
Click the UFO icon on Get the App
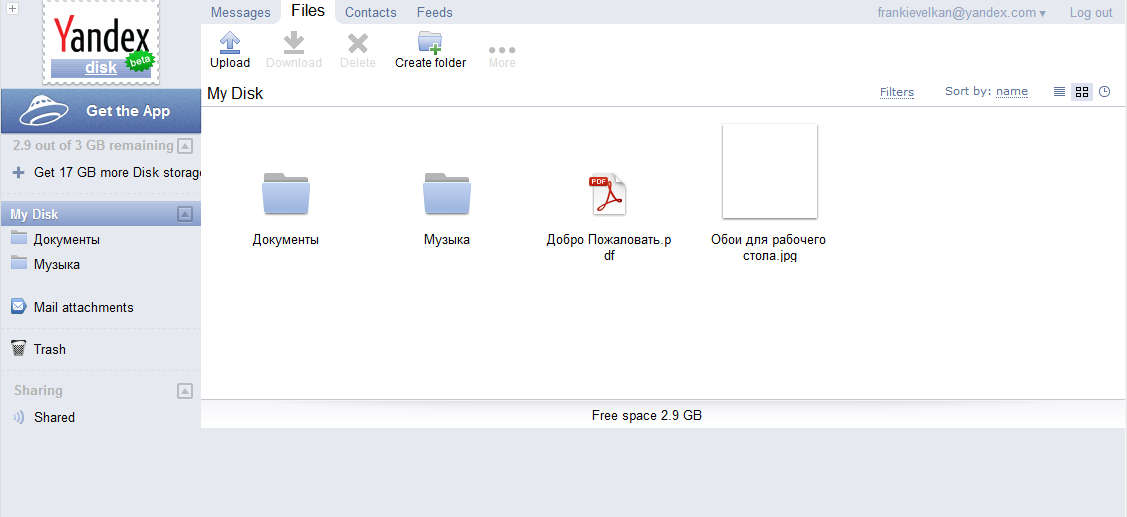(44, 111)
